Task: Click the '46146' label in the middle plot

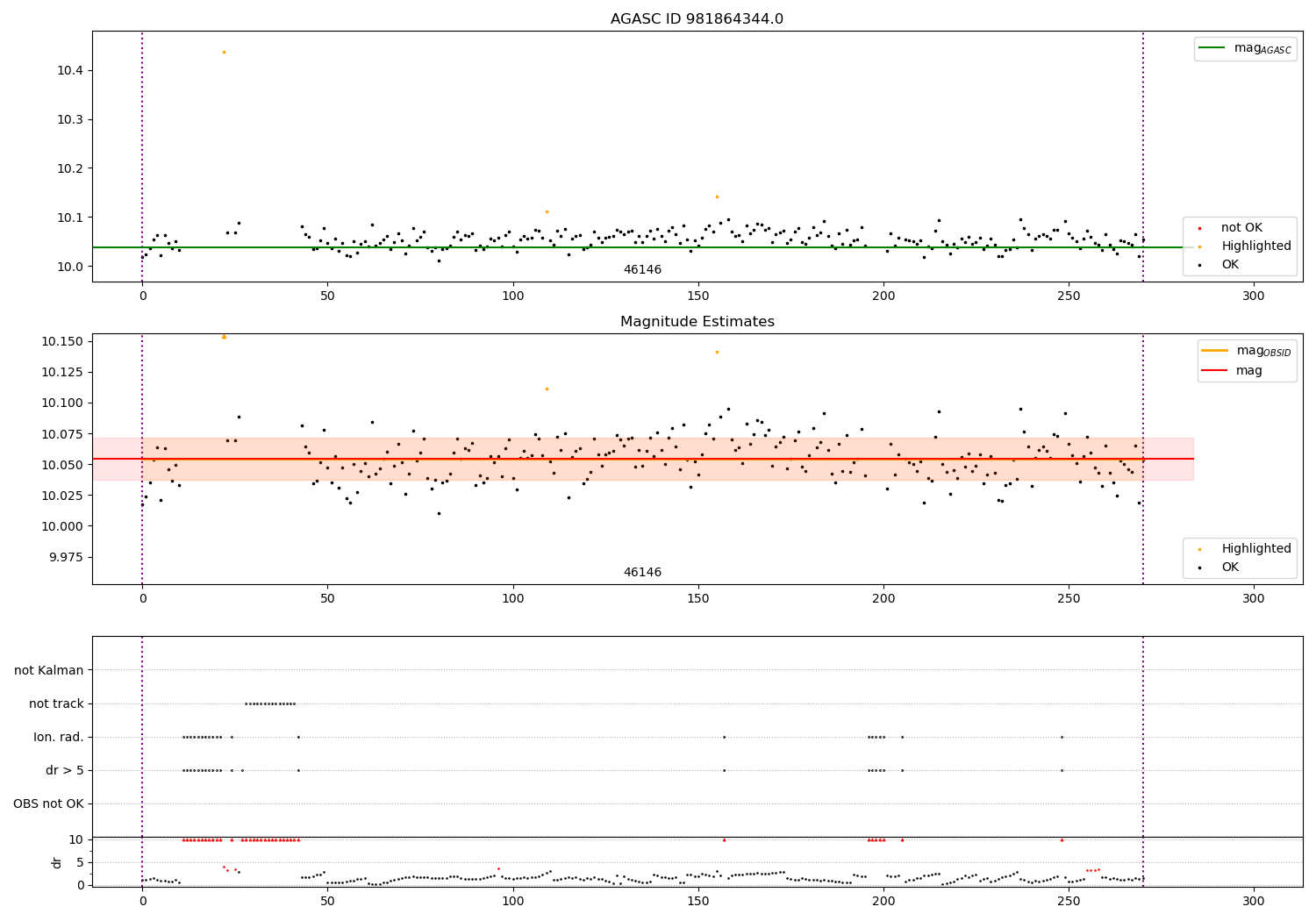Action: (642, 573)
